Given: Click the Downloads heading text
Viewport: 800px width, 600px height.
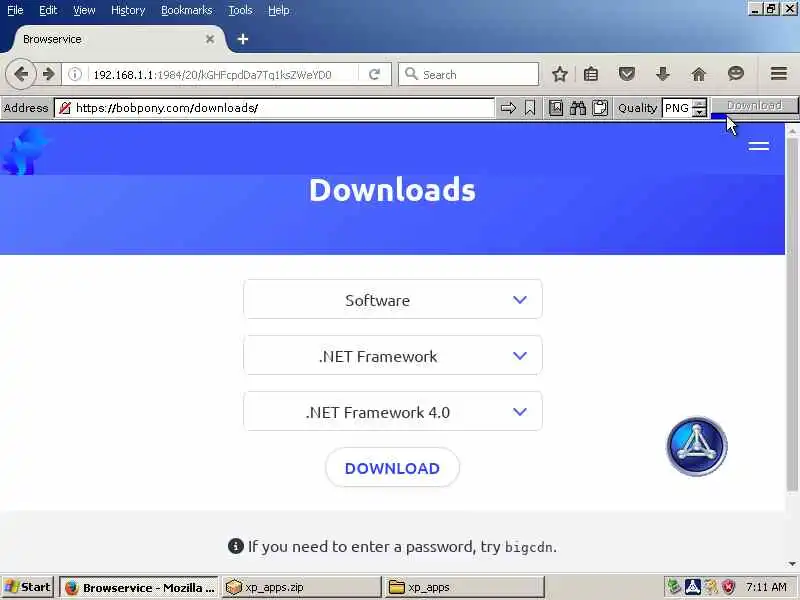Looking at the screenshot, I should point(392,190).
